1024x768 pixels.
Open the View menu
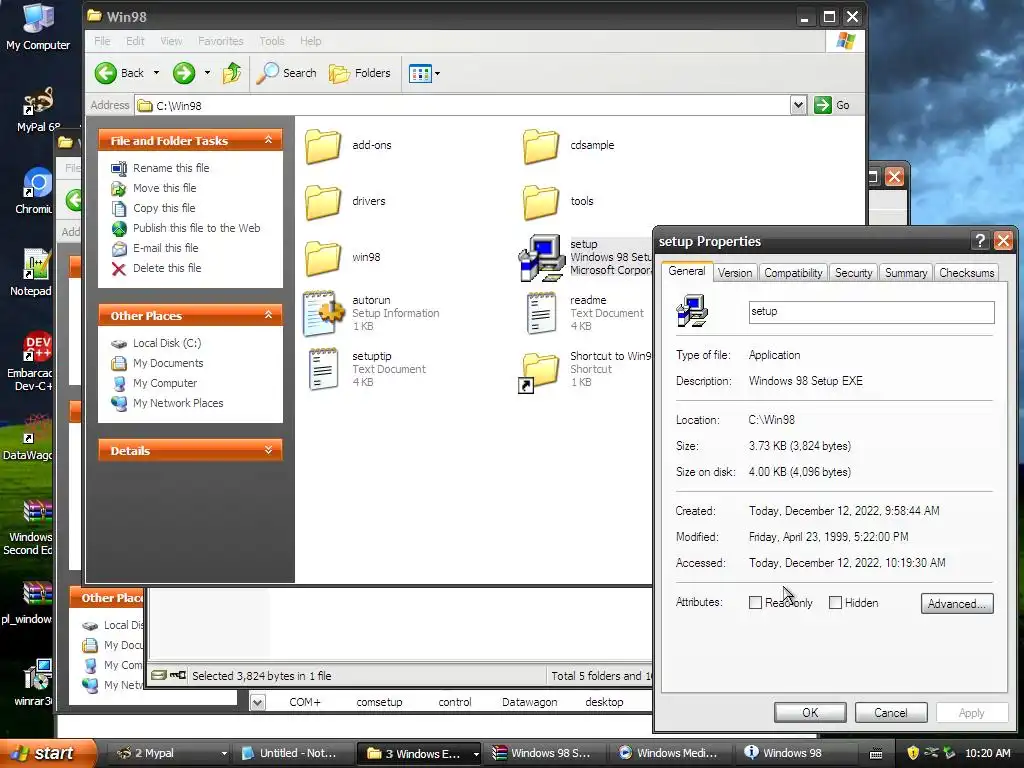pos(171,40)
